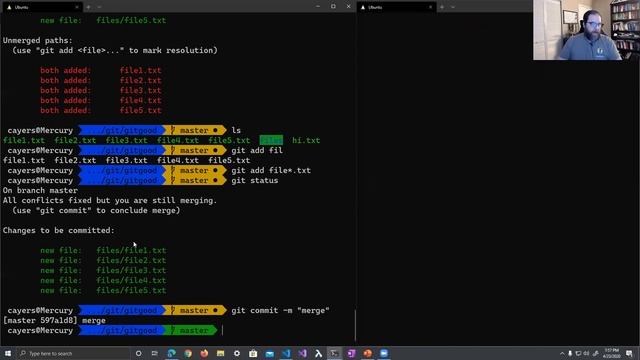Launch Google Chrome from the taskbar
The width and height of the screenshot is (640, 360).
(x=188, y=353)
